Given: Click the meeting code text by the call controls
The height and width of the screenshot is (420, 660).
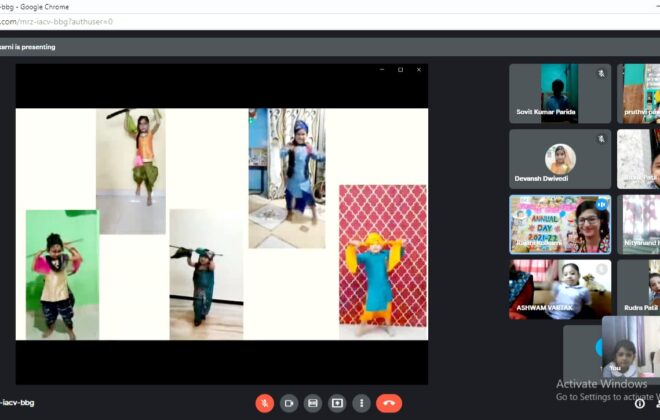Looking at the screenshot, I should [x=17, y=403].
